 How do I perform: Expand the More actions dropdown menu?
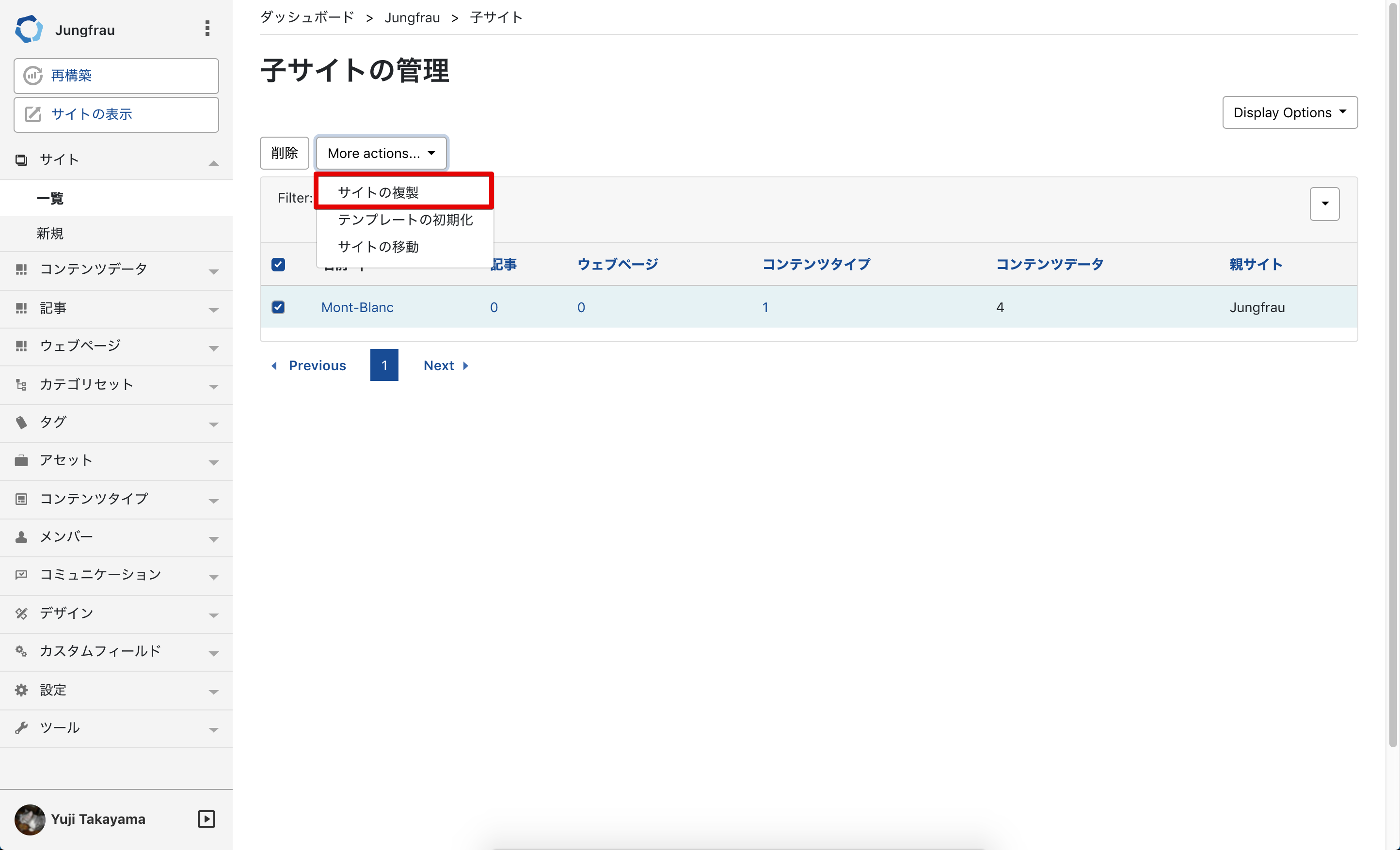coord(381,152)
